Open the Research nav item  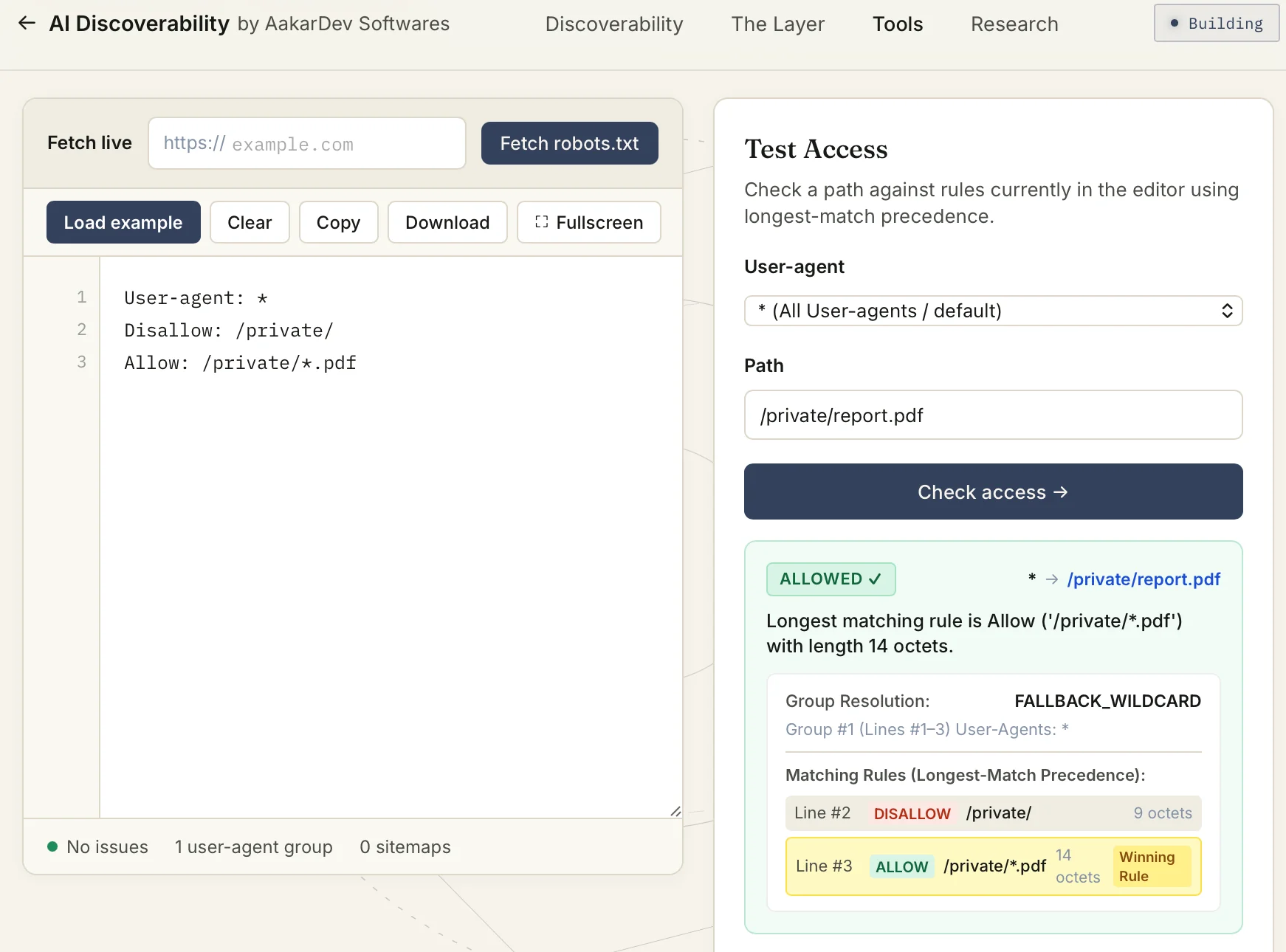[1014, 24]
